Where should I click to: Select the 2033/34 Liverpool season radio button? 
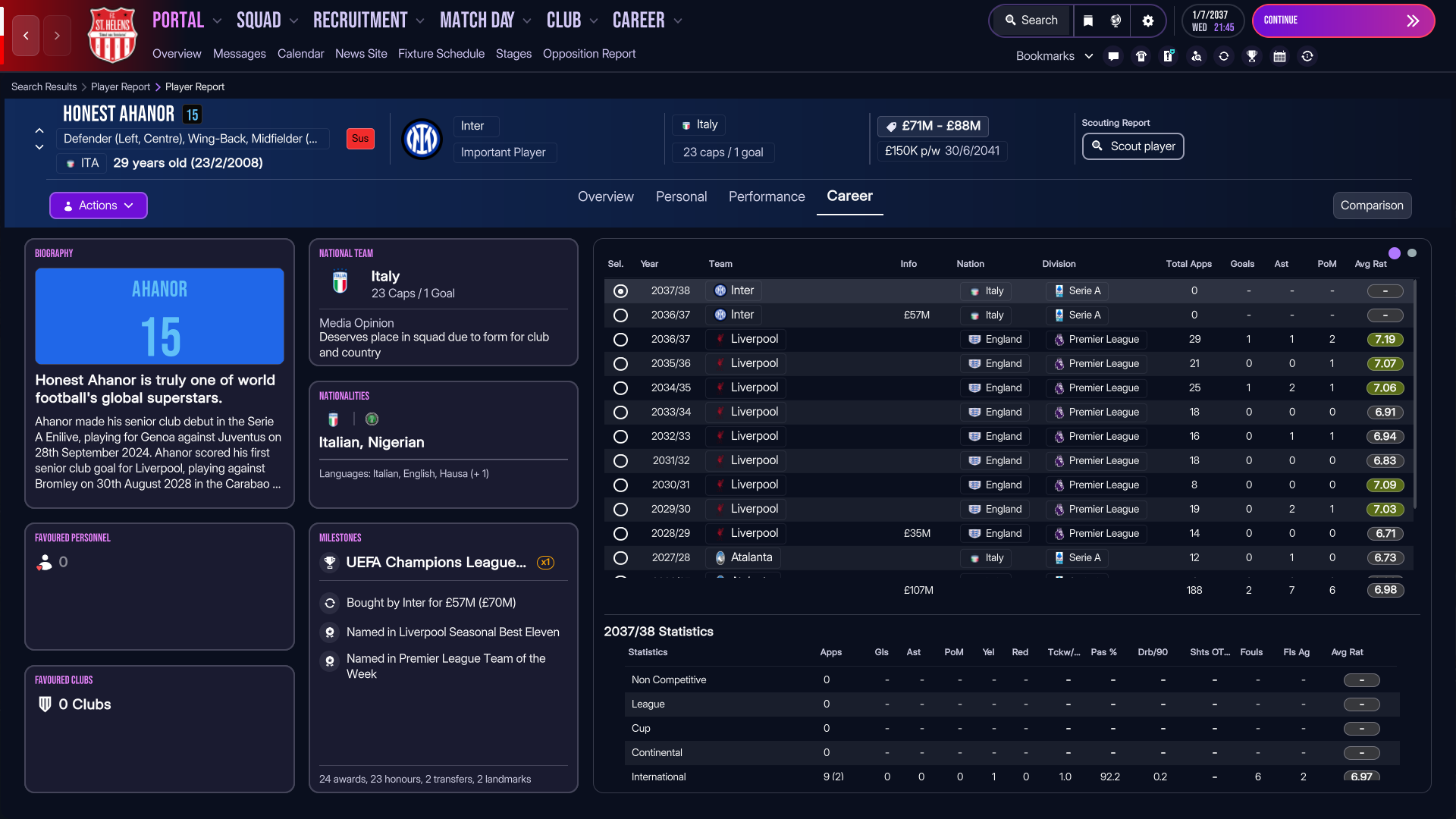[x=620, y=413]
